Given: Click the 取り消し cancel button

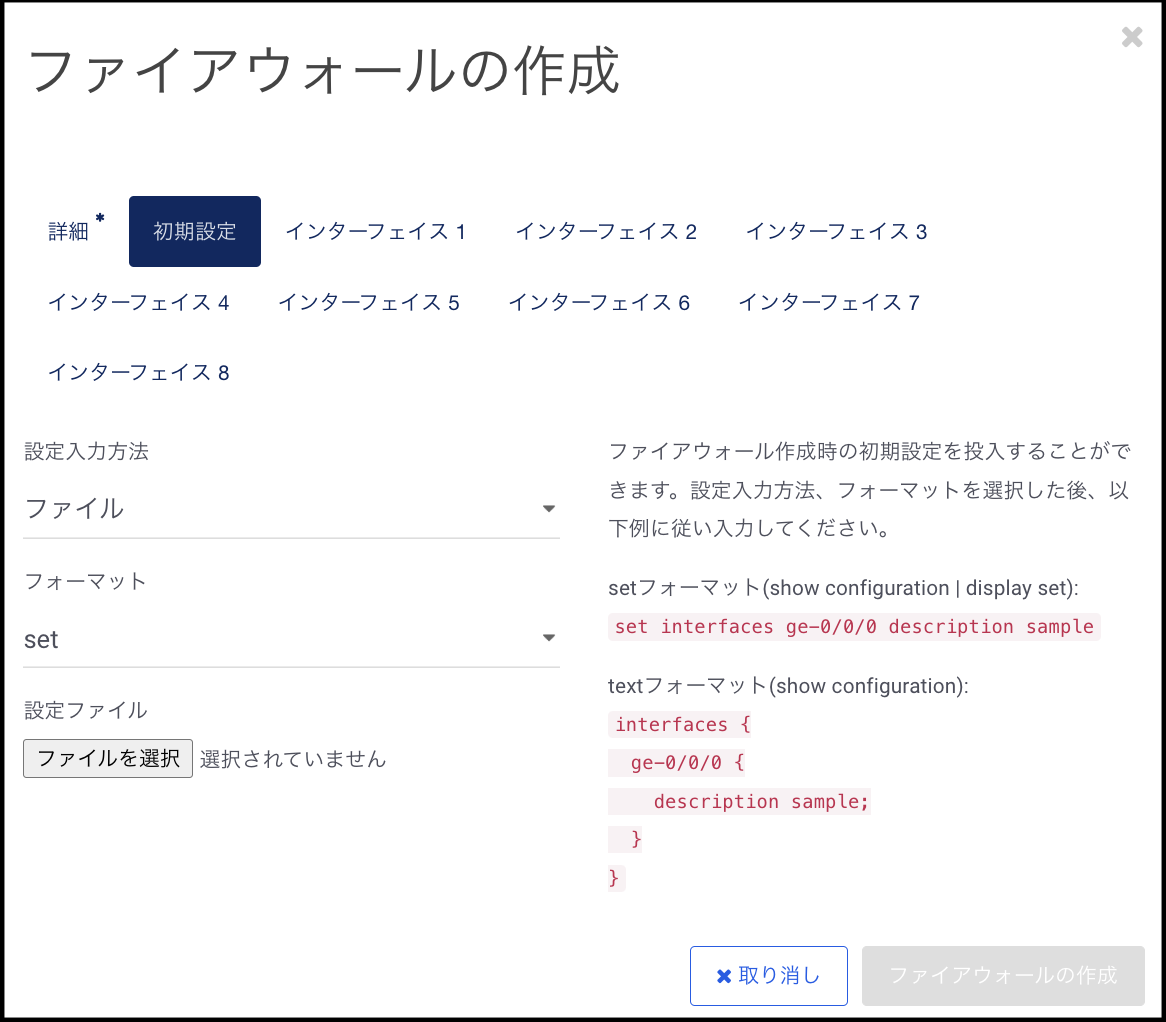Looking at the screenshot, I should 769,976.
